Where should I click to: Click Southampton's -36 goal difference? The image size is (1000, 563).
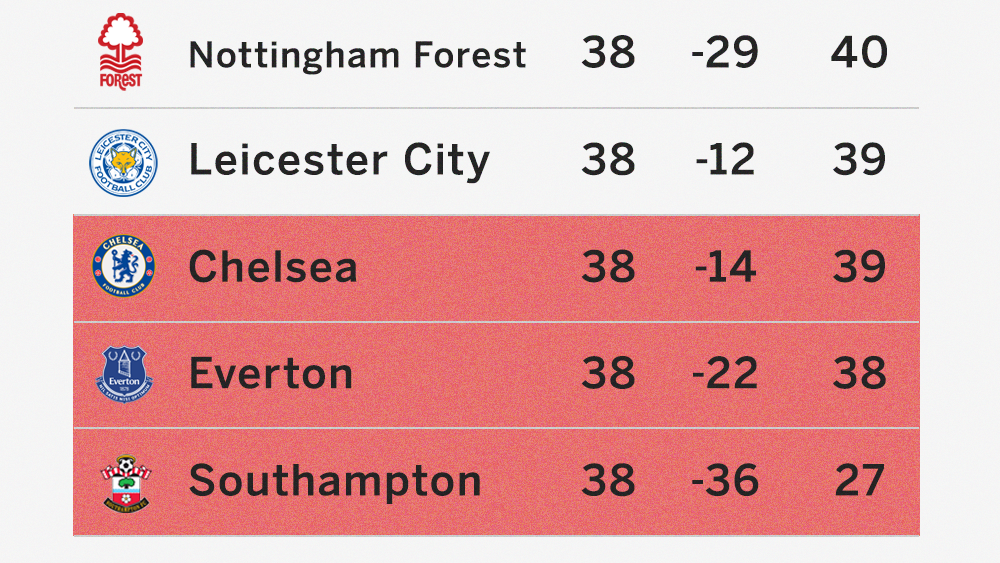(x=725, y=480)
